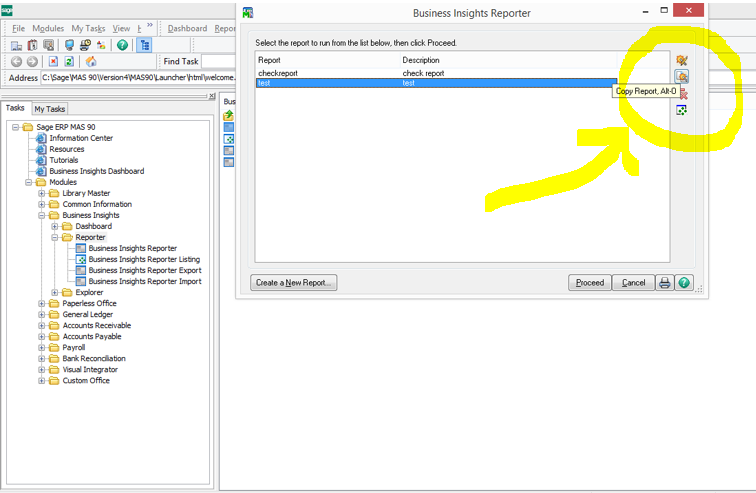Toggle the highlighted tree view toolbar icon

[144, 45]
